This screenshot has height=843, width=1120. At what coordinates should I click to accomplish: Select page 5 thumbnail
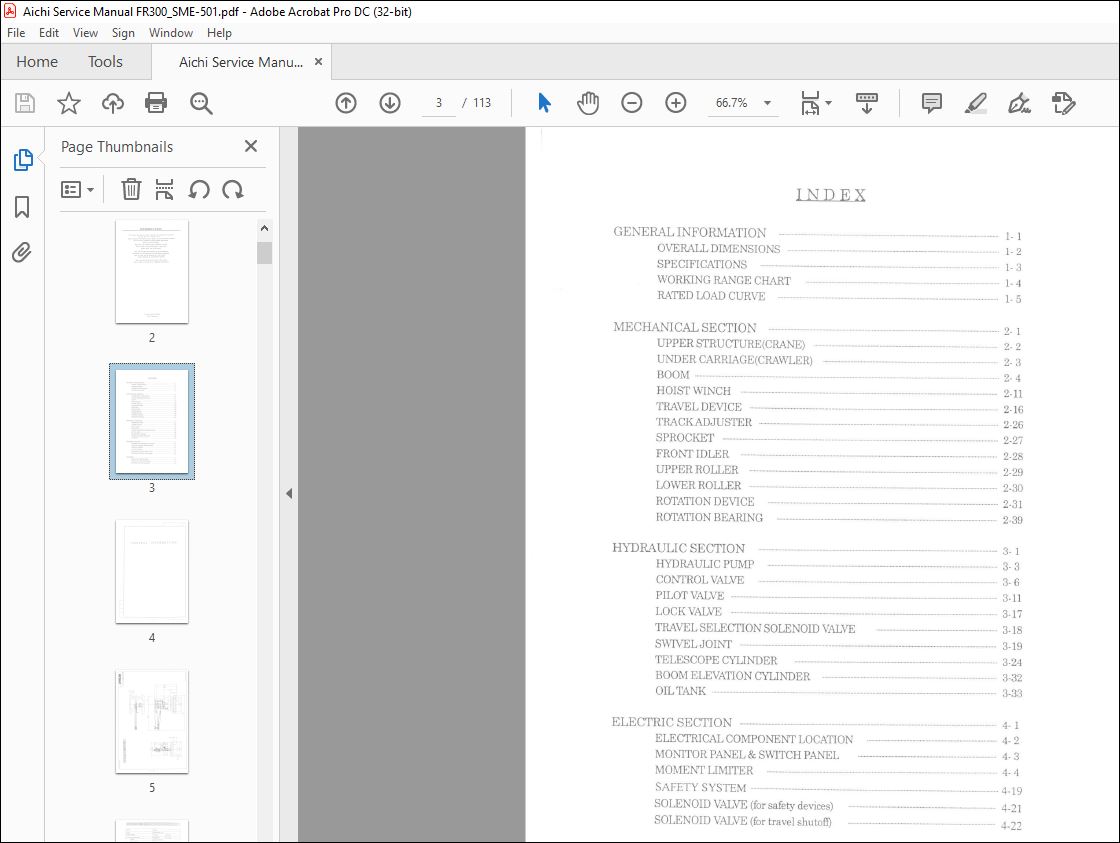152,722
